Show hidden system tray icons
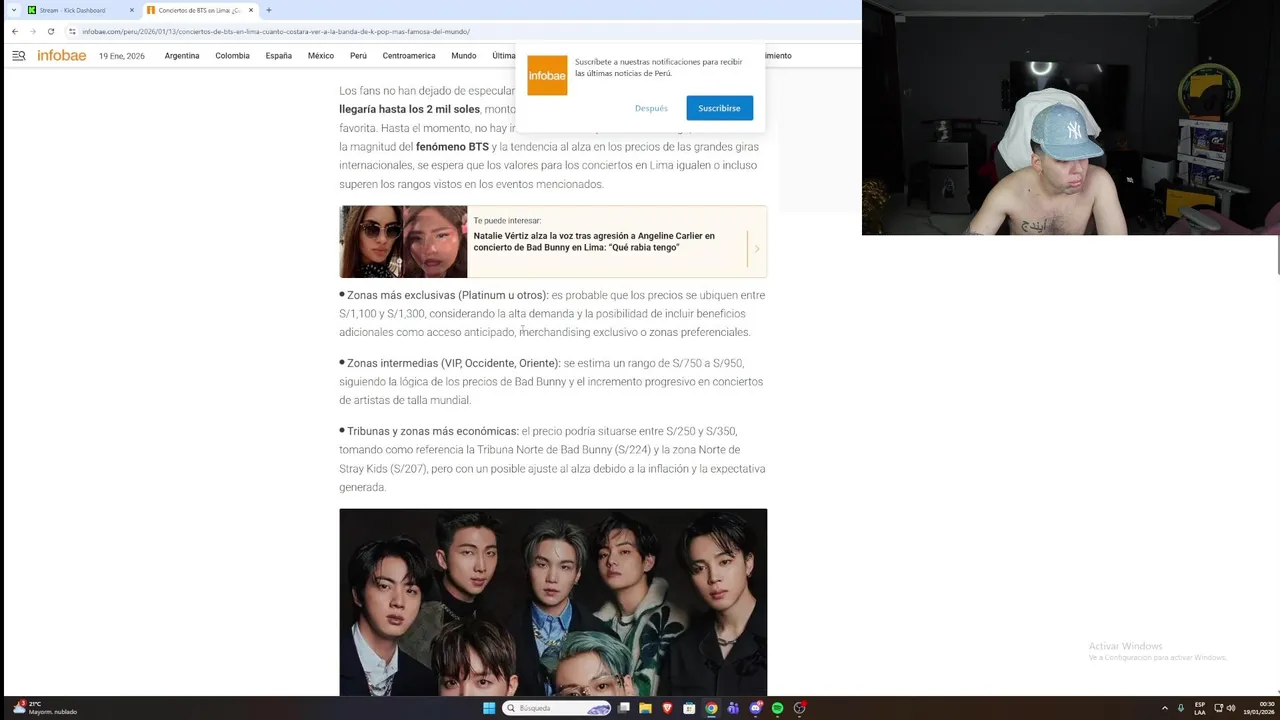Image resolution: width=1280 pixels, height=720 pixels. tap(1164, 708)
